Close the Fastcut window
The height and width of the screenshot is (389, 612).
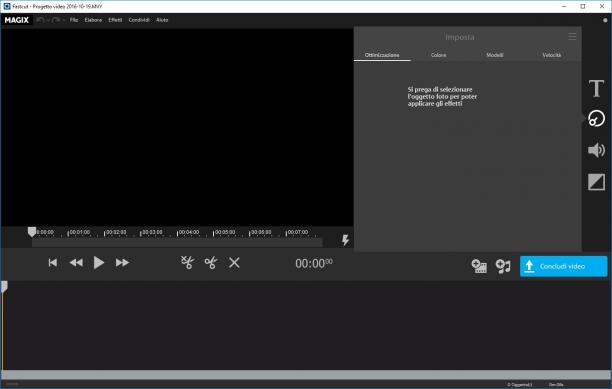(x=602, y=6)
